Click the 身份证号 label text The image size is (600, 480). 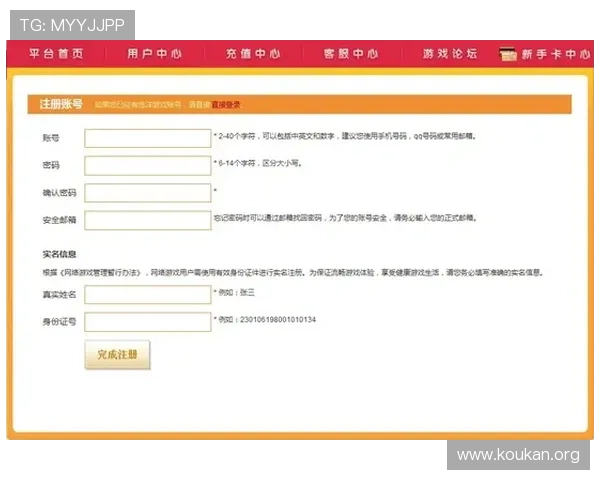pyautogui.click(x=59, y=322)
